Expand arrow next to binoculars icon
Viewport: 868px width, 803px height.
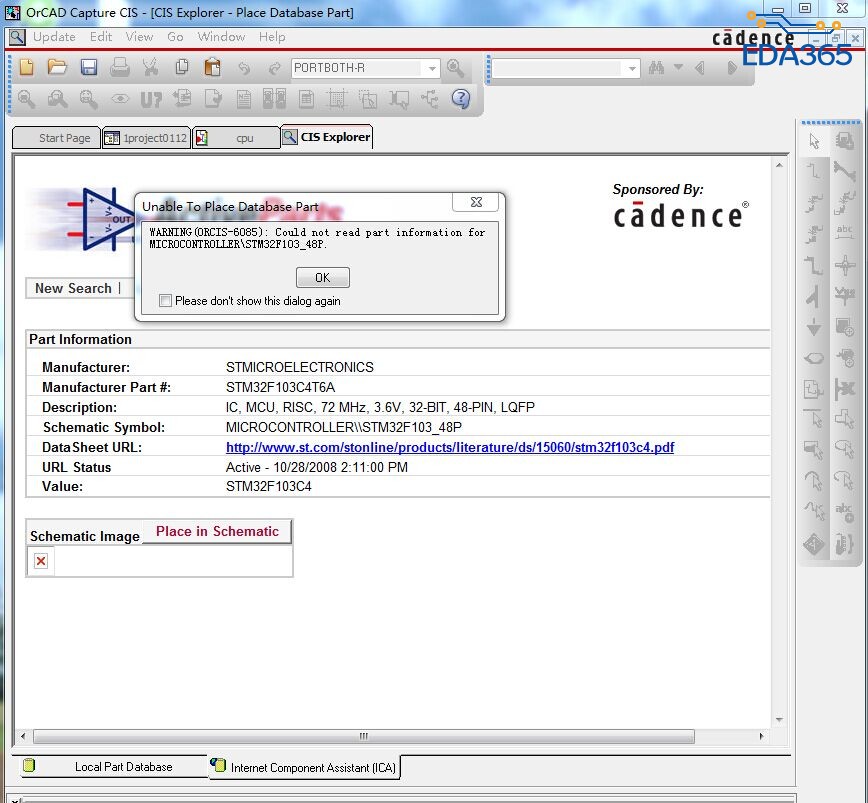point(678,68)
